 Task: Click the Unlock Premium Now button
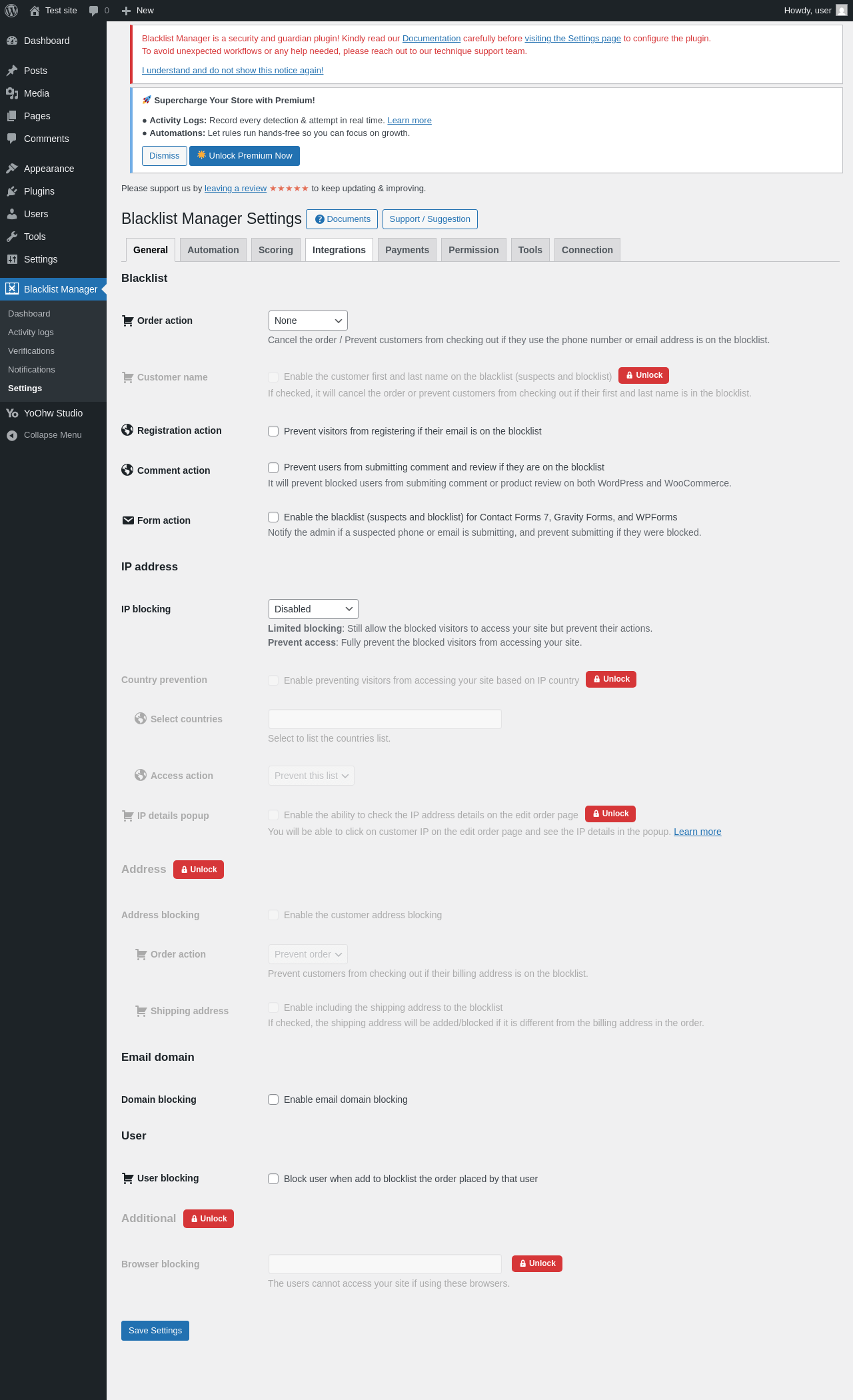[245, 156]
